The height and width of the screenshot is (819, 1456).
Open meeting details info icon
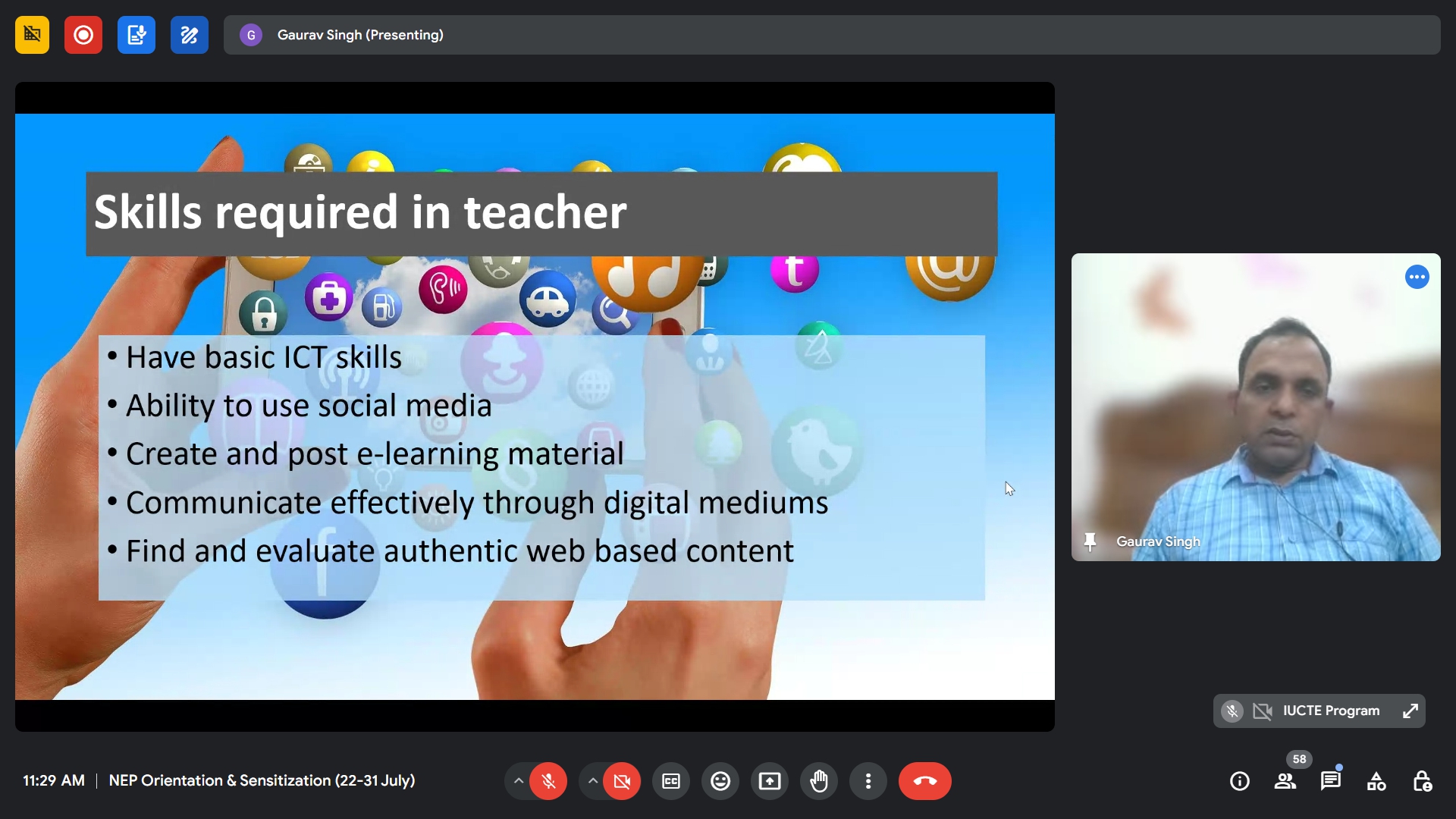coord(1240,781)
